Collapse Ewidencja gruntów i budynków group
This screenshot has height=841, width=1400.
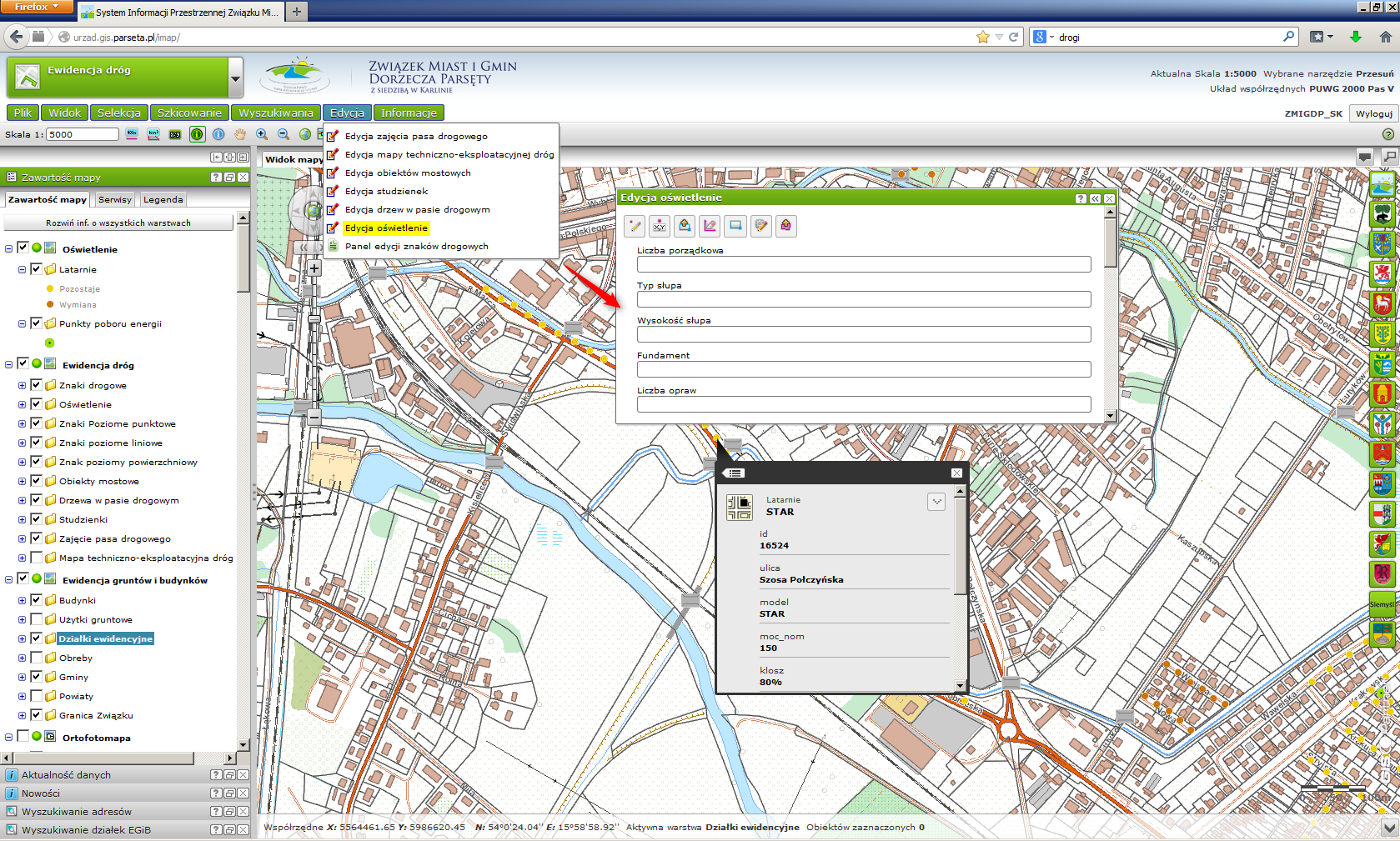(9, 579)
